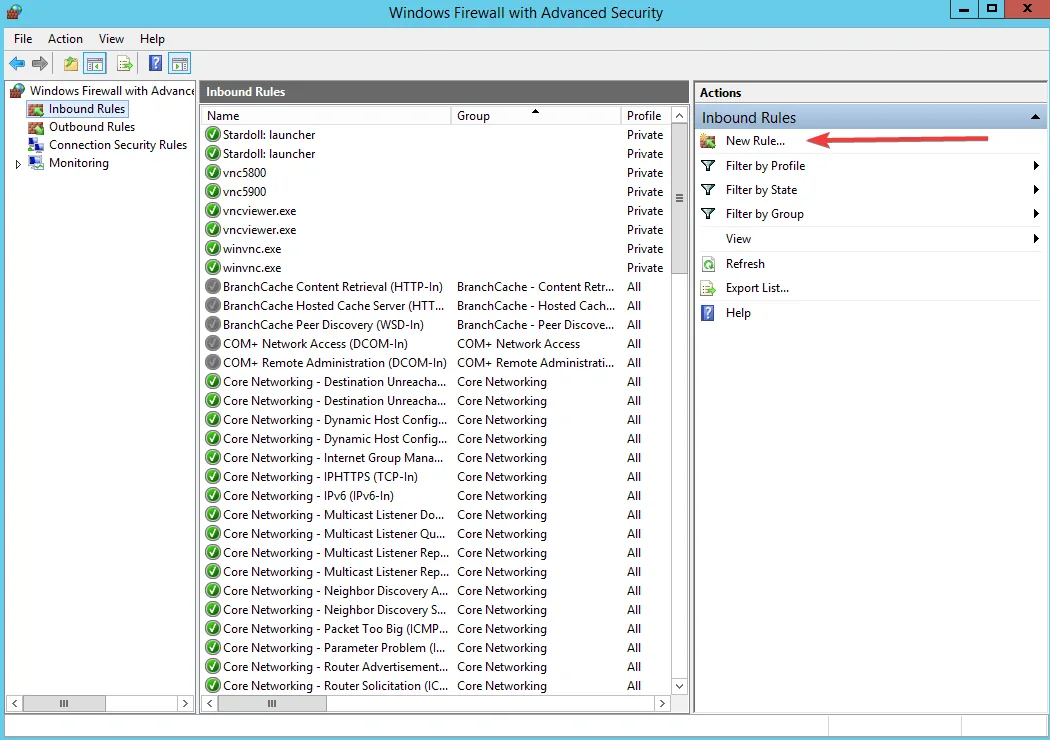The height and width of the screenshot is (740, 1050).
Task: Click the gray disabled icon for COM+ Network Access rule
Action: coord(213,344)
